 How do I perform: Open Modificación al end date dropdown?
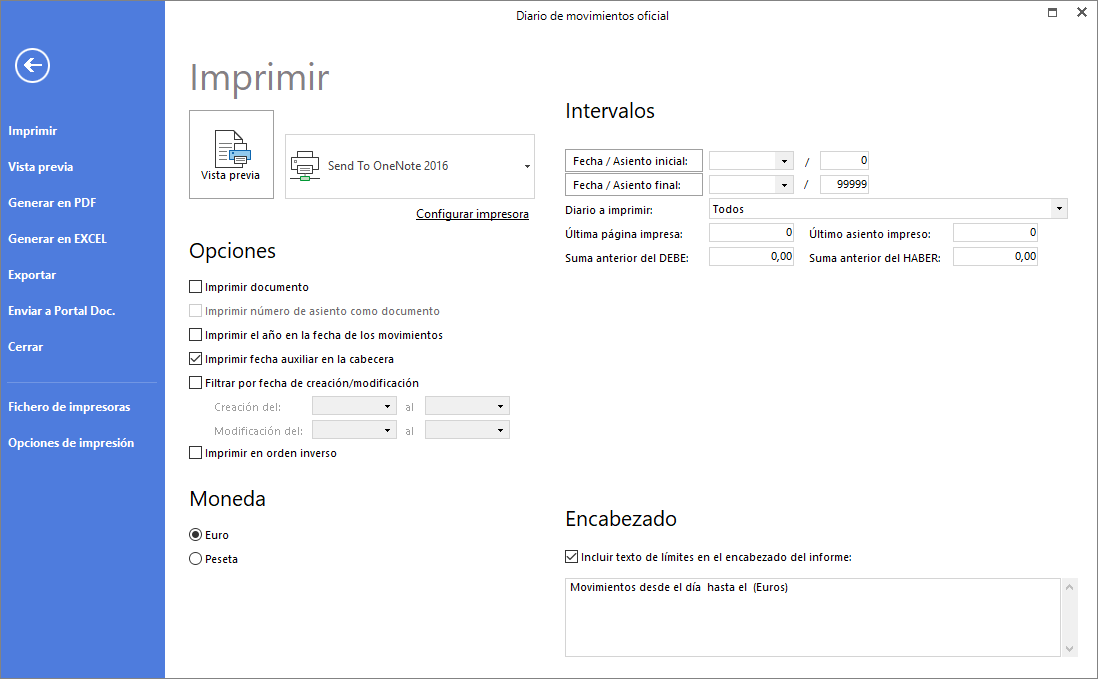[x=500, y=430]
